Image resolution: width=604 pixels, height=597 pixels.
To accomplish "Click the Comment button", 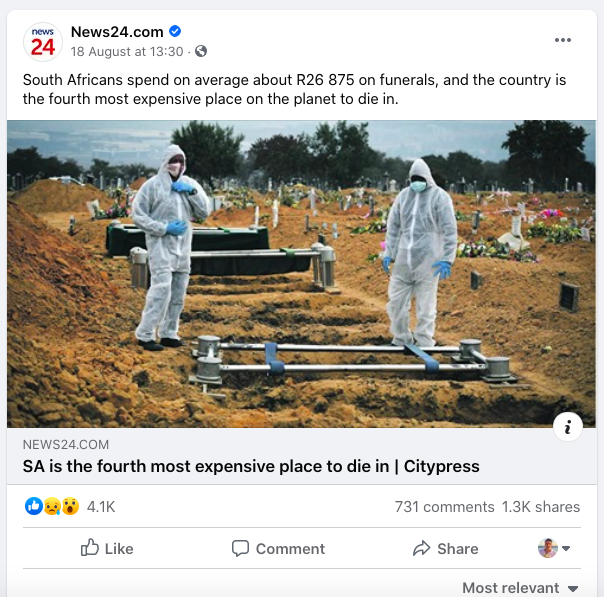I will pyautogui.click(x=278, y=548).
